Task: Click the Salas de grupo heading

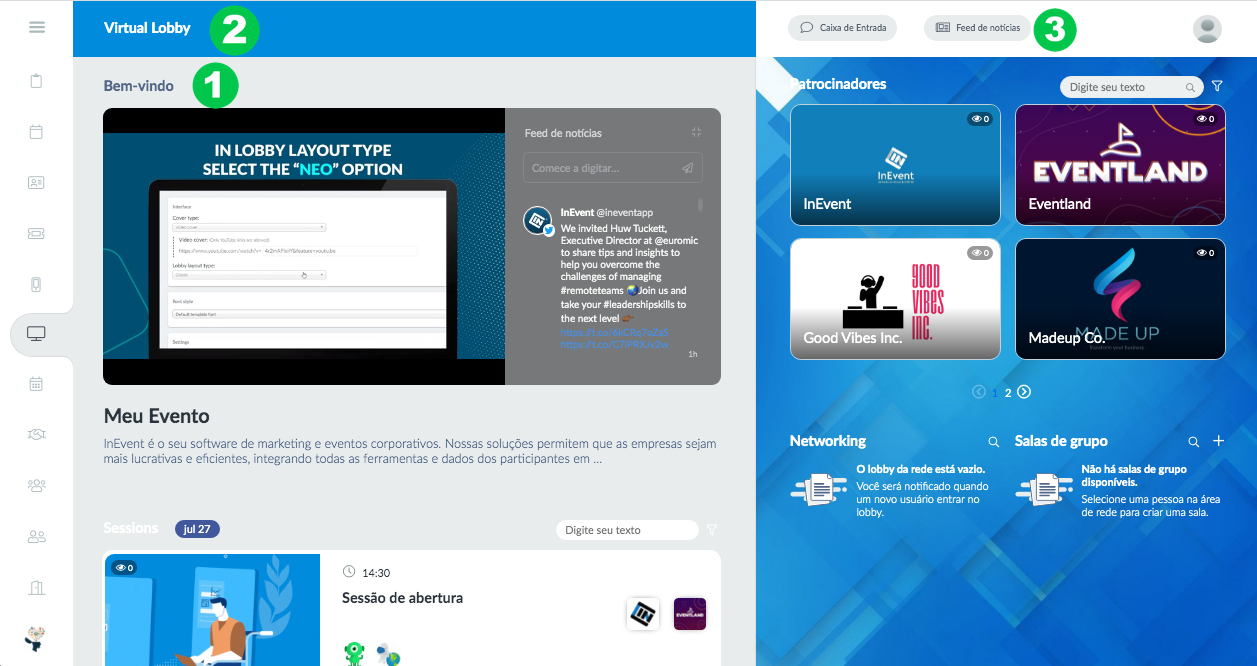Action: pos(1061,441)
